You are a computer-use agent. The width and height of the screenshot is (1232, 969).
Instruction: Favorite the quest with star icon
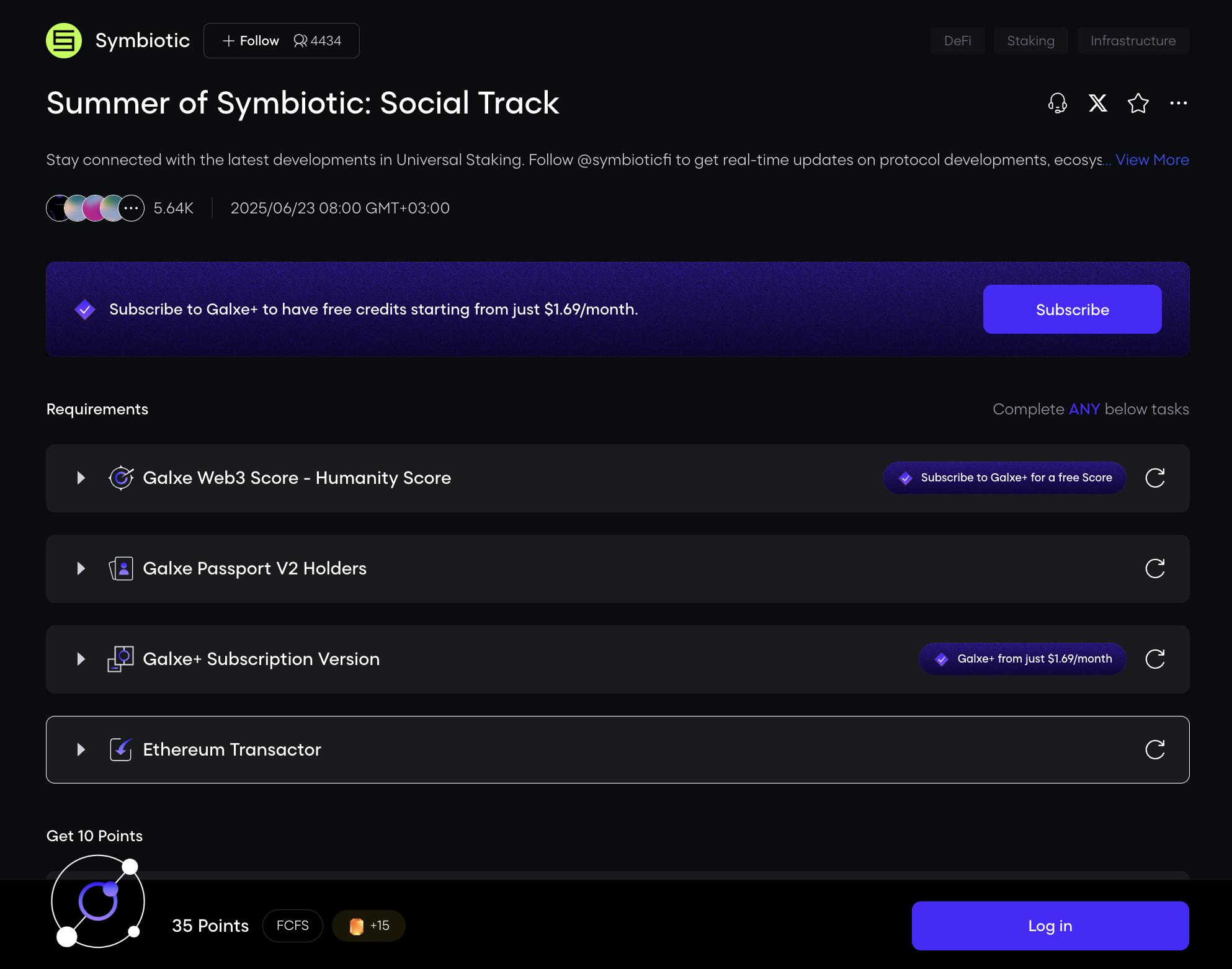point(1138,103)
